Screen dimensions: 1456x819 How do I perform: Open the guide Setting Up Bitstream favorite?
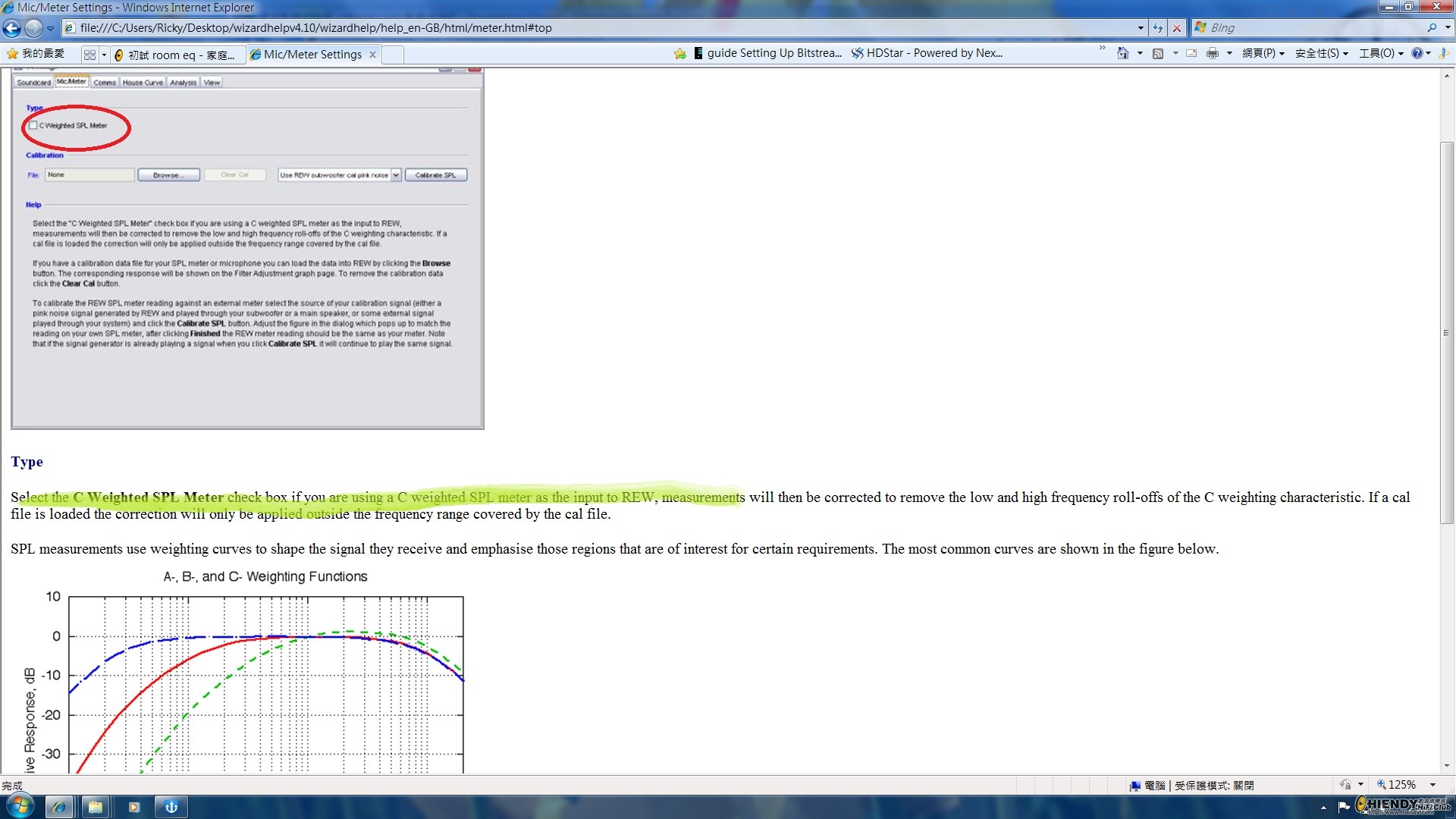pos(767,53)
